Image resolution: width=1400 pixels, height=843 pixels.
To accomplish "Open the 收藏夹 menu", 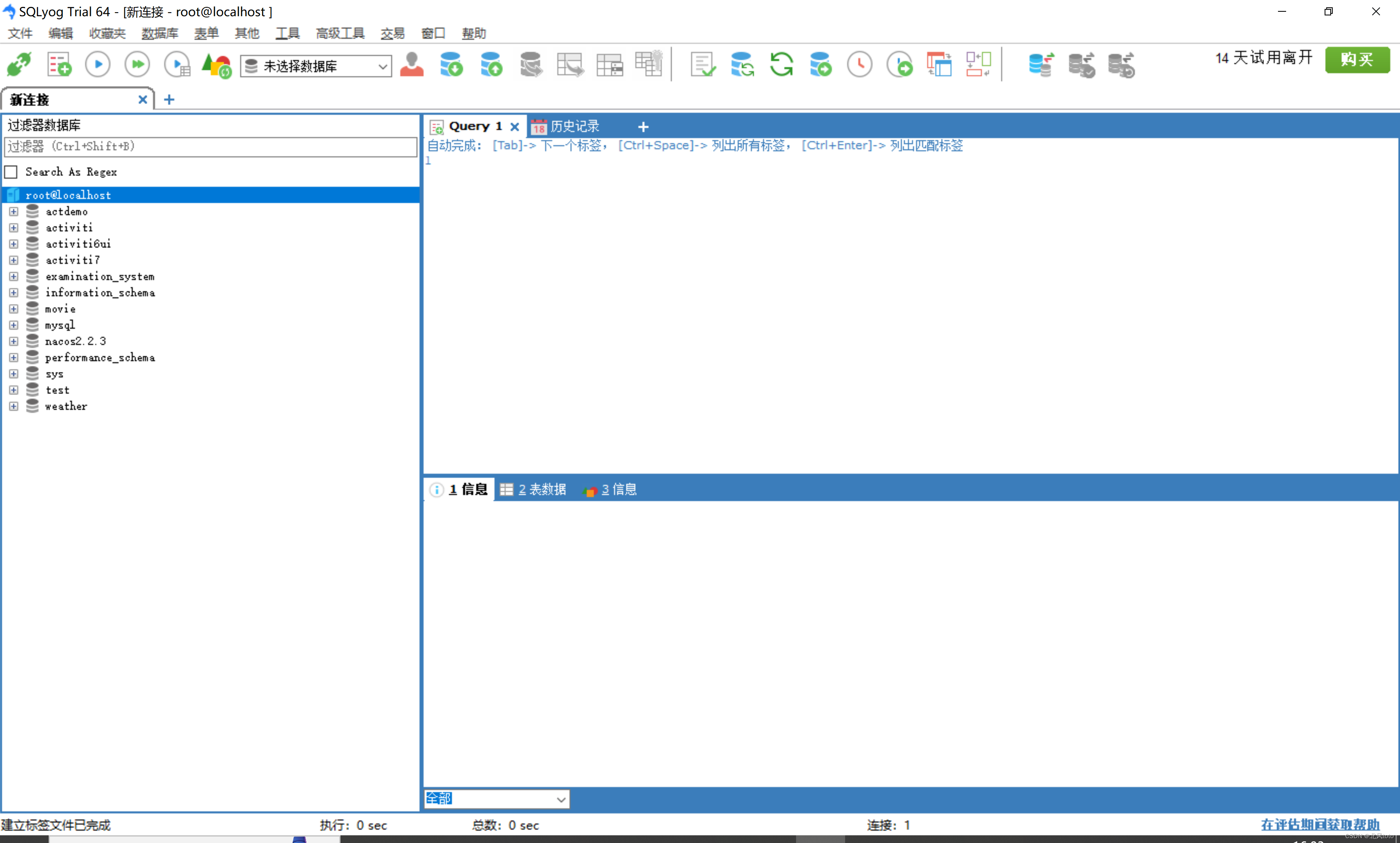I will click(x=107, y=34).
